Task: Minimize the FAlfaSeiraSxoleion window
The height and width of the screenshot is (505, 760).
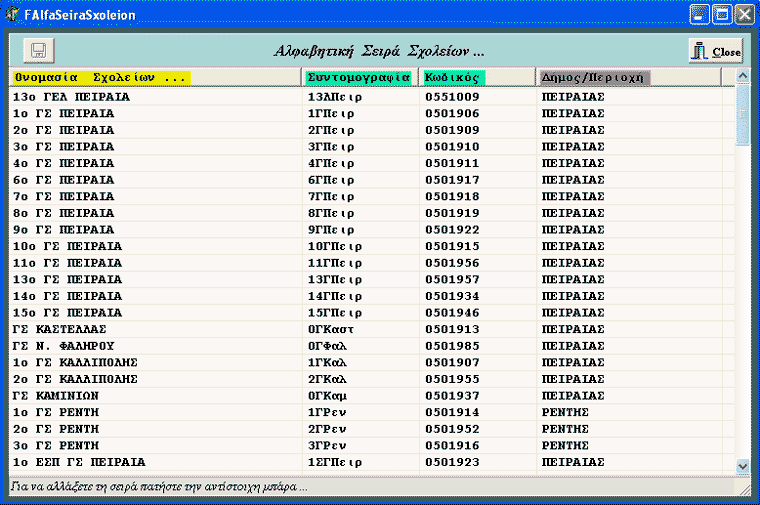Action: (700, 15)
